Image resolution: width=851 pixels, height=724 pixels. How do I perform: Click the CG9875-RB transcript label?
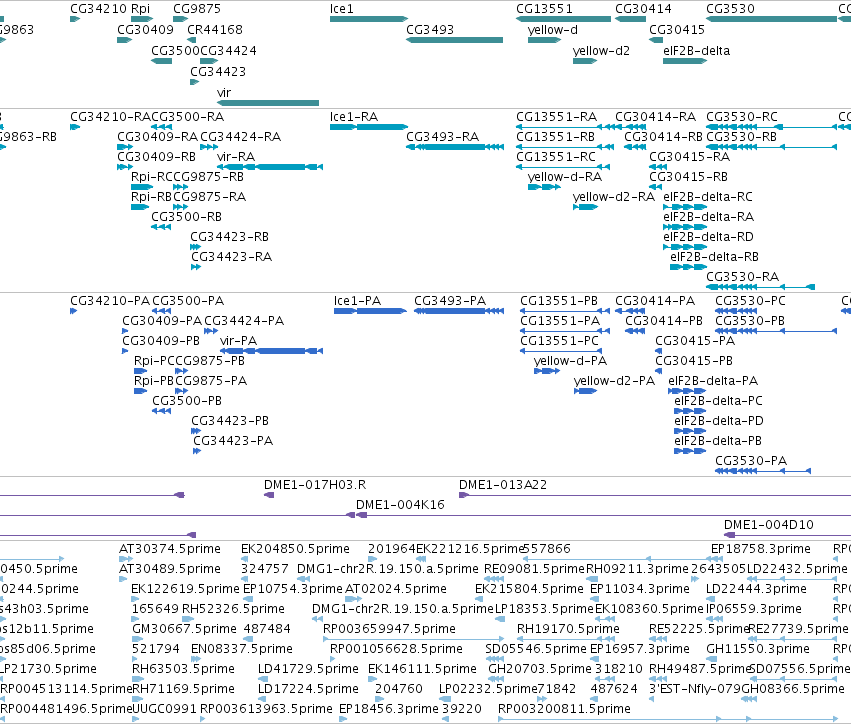point(208,177)
